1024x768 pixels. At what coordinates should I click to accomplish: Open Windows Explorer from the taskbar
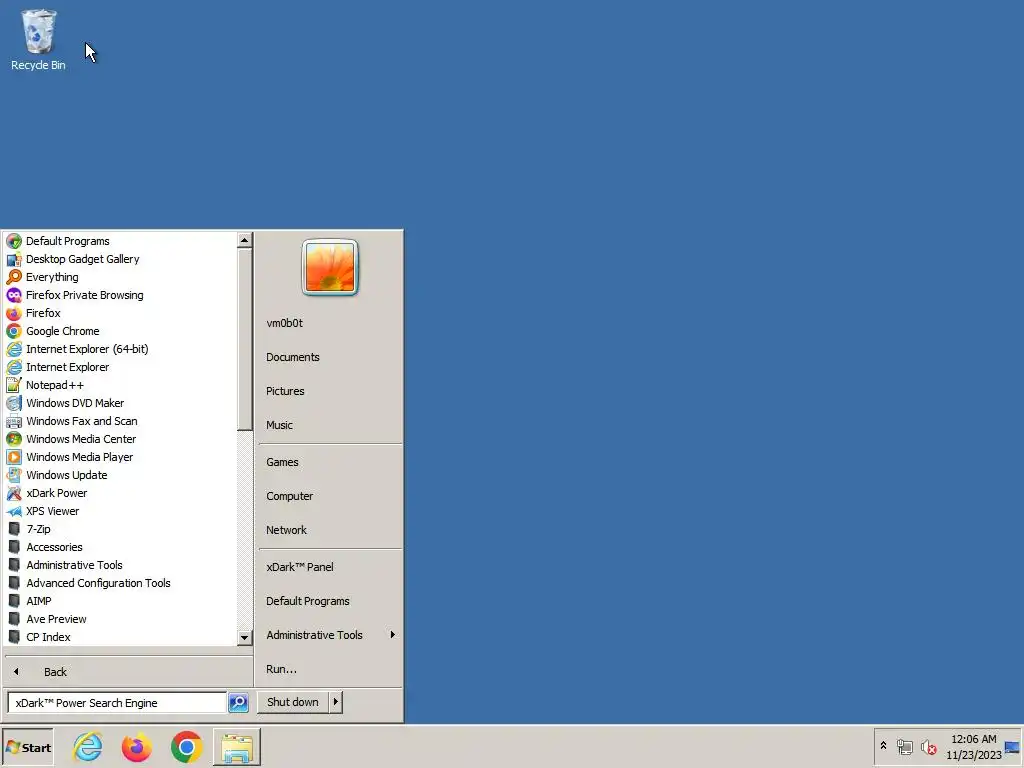click(x=236, y=747)
